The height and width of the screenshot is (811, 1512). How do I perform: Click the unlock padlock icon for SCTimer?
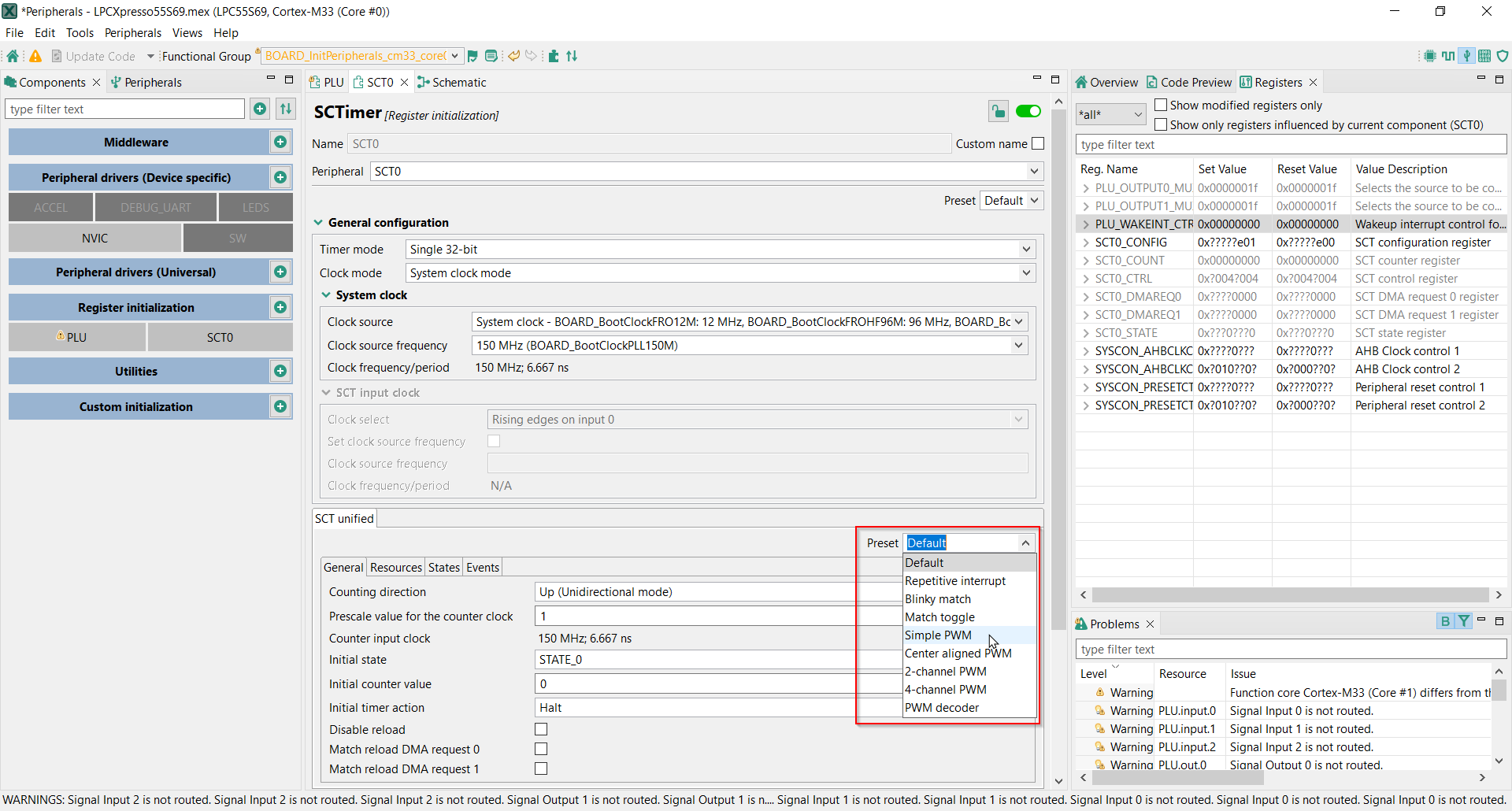pos(998,112)
